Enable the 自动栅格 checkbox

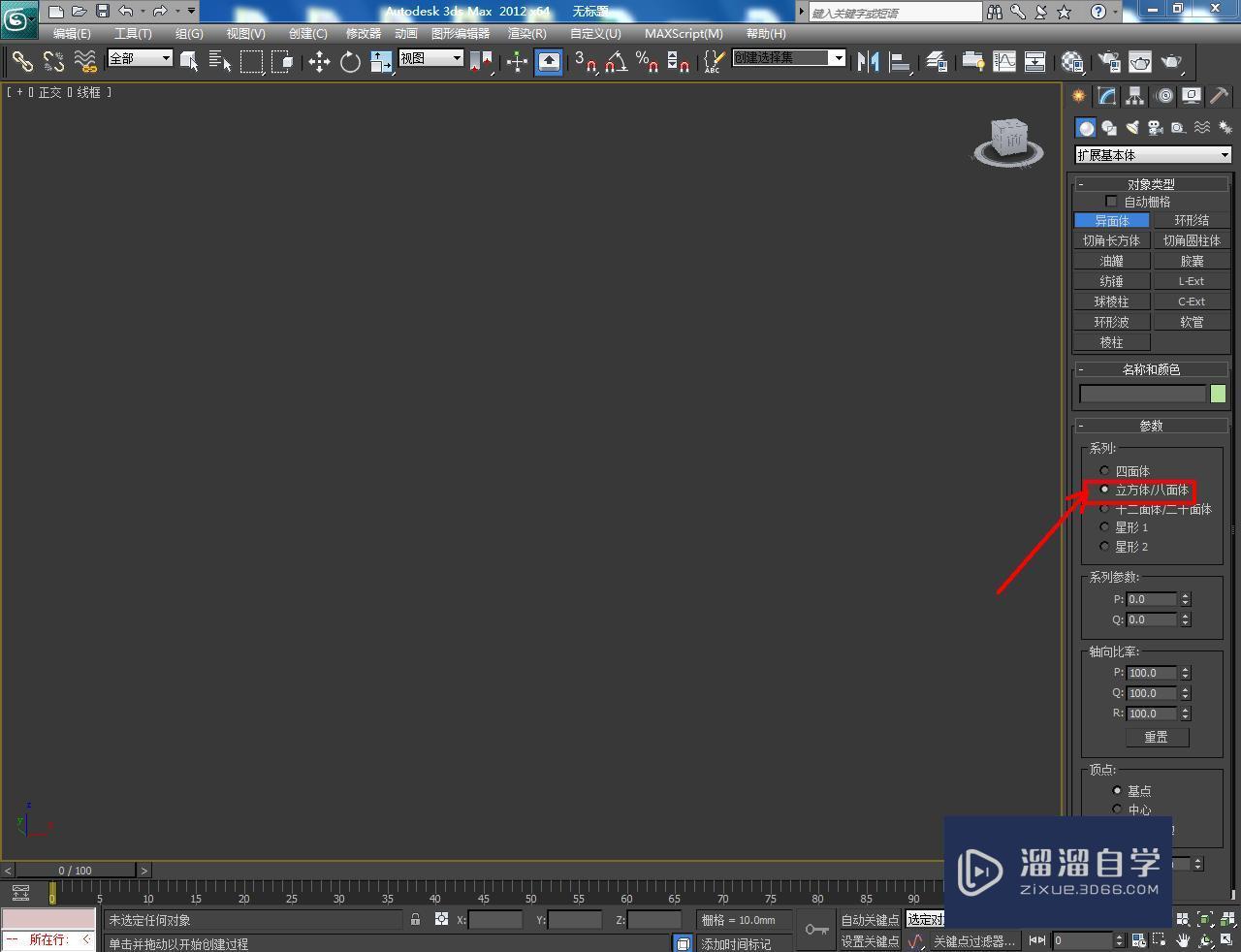(1111, 202)
